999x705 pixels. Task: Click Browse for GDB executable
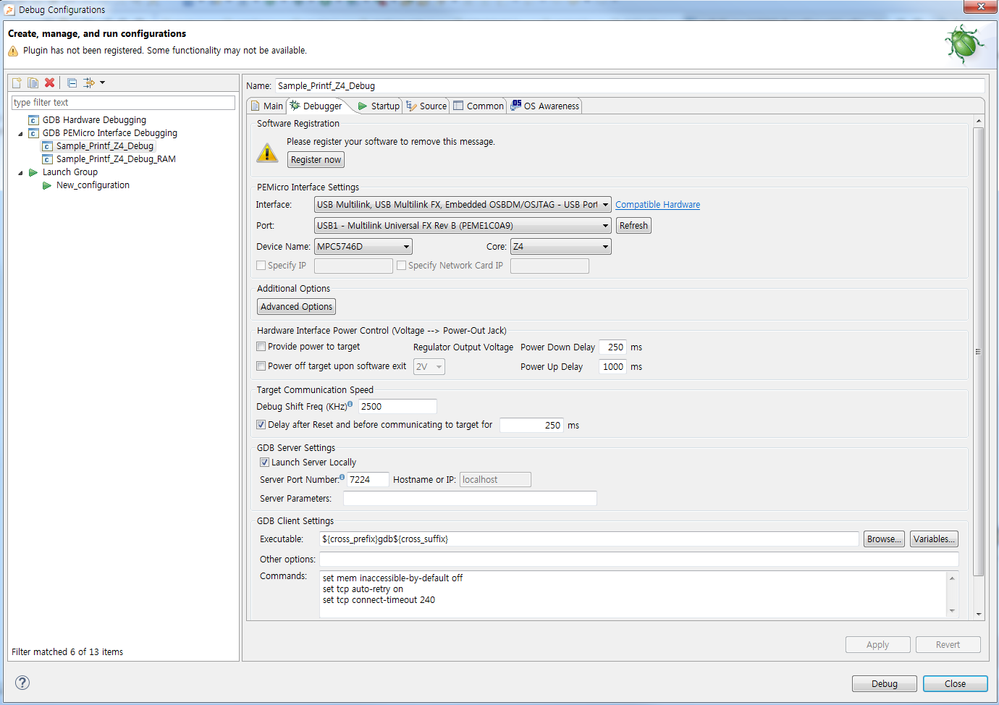[884, 539]
